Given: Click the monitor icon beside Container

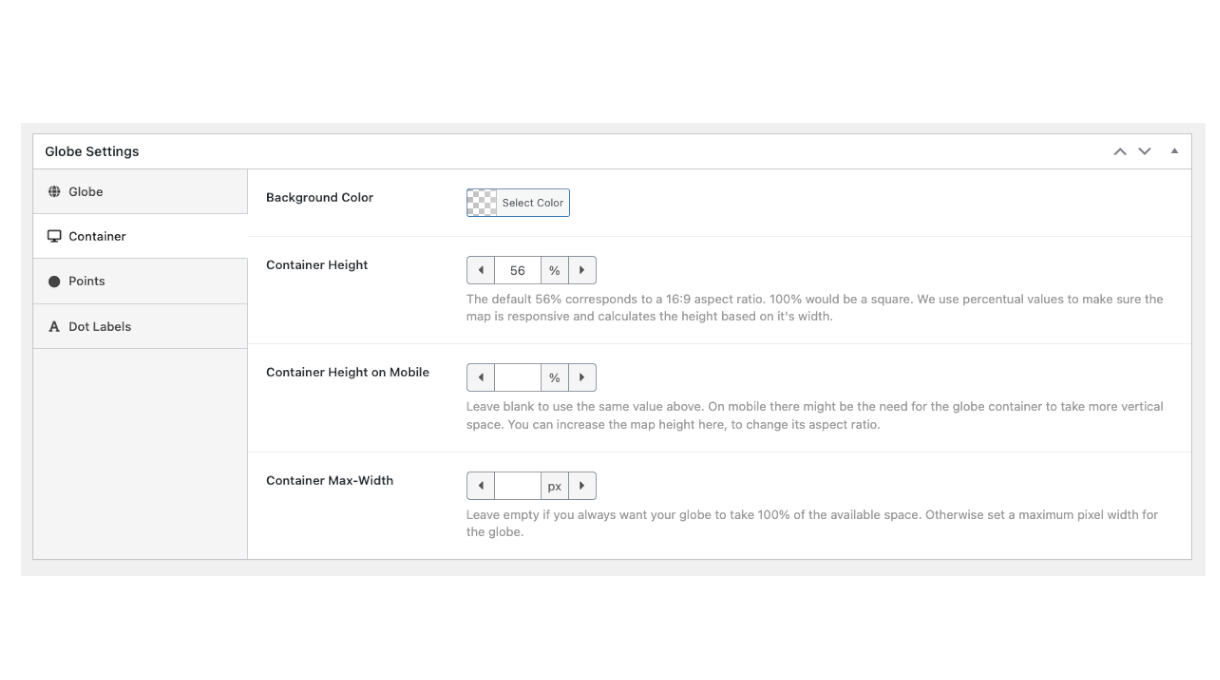Looking at the screenshot, I should [x=55, y=237].
